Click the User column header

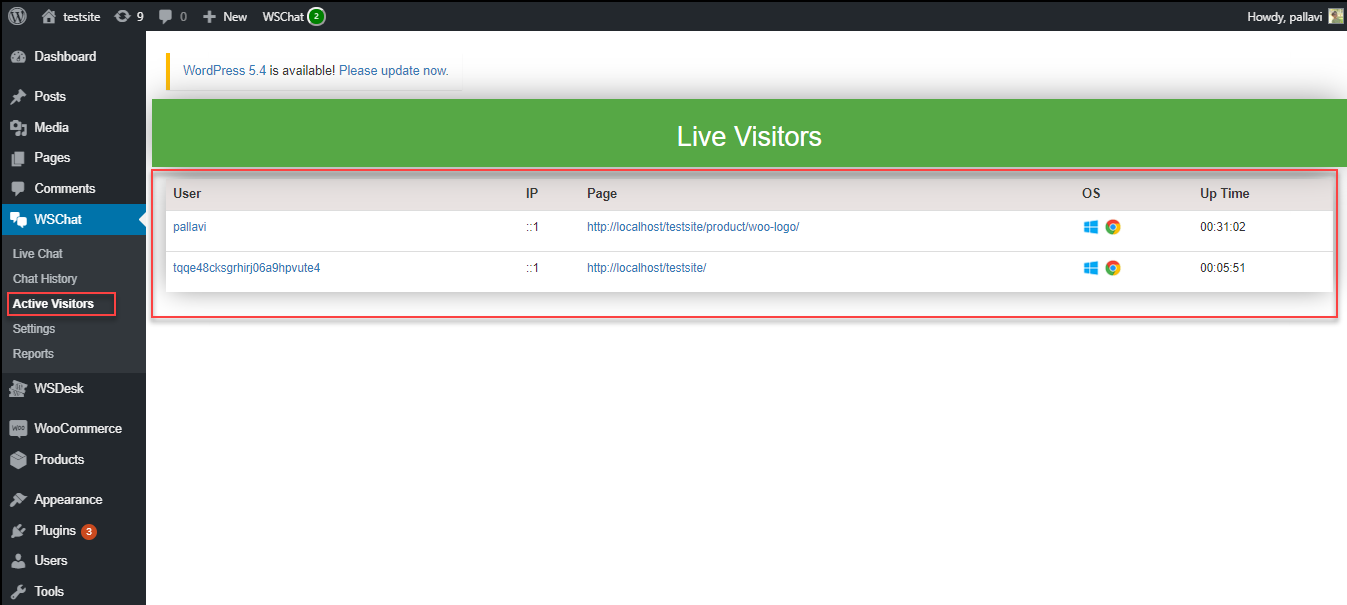click(187, 194)
